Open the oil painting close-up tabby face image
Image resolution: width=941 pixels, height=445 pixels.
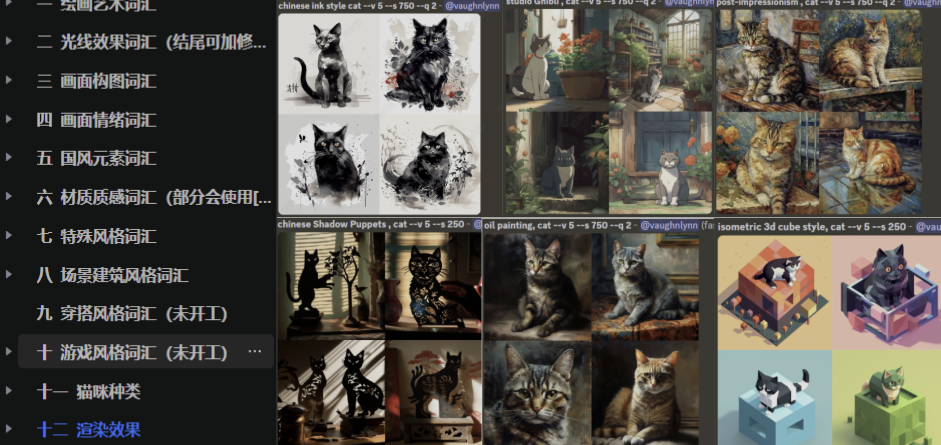pyautogui.click(x=537, y=393)
